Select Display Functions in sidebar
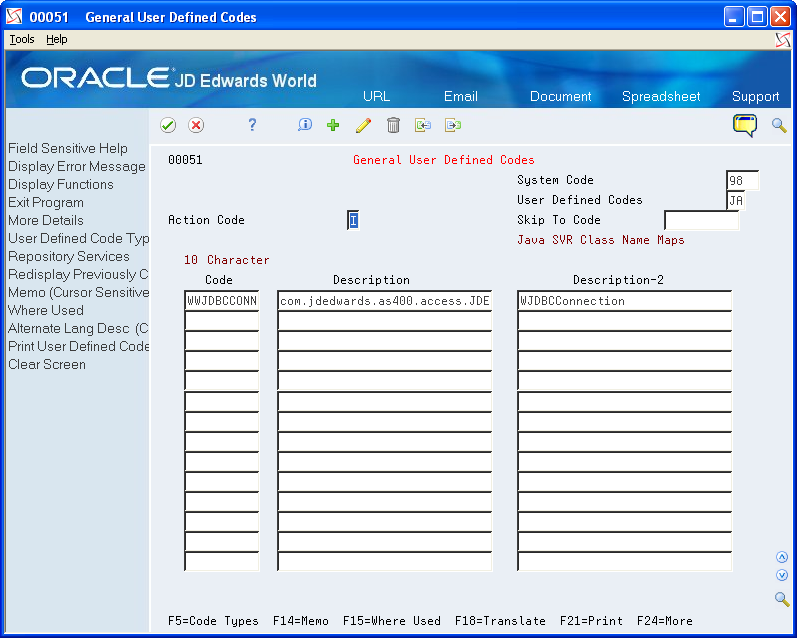This screenshot has width=797, height=638. click(x=60, y=185)
